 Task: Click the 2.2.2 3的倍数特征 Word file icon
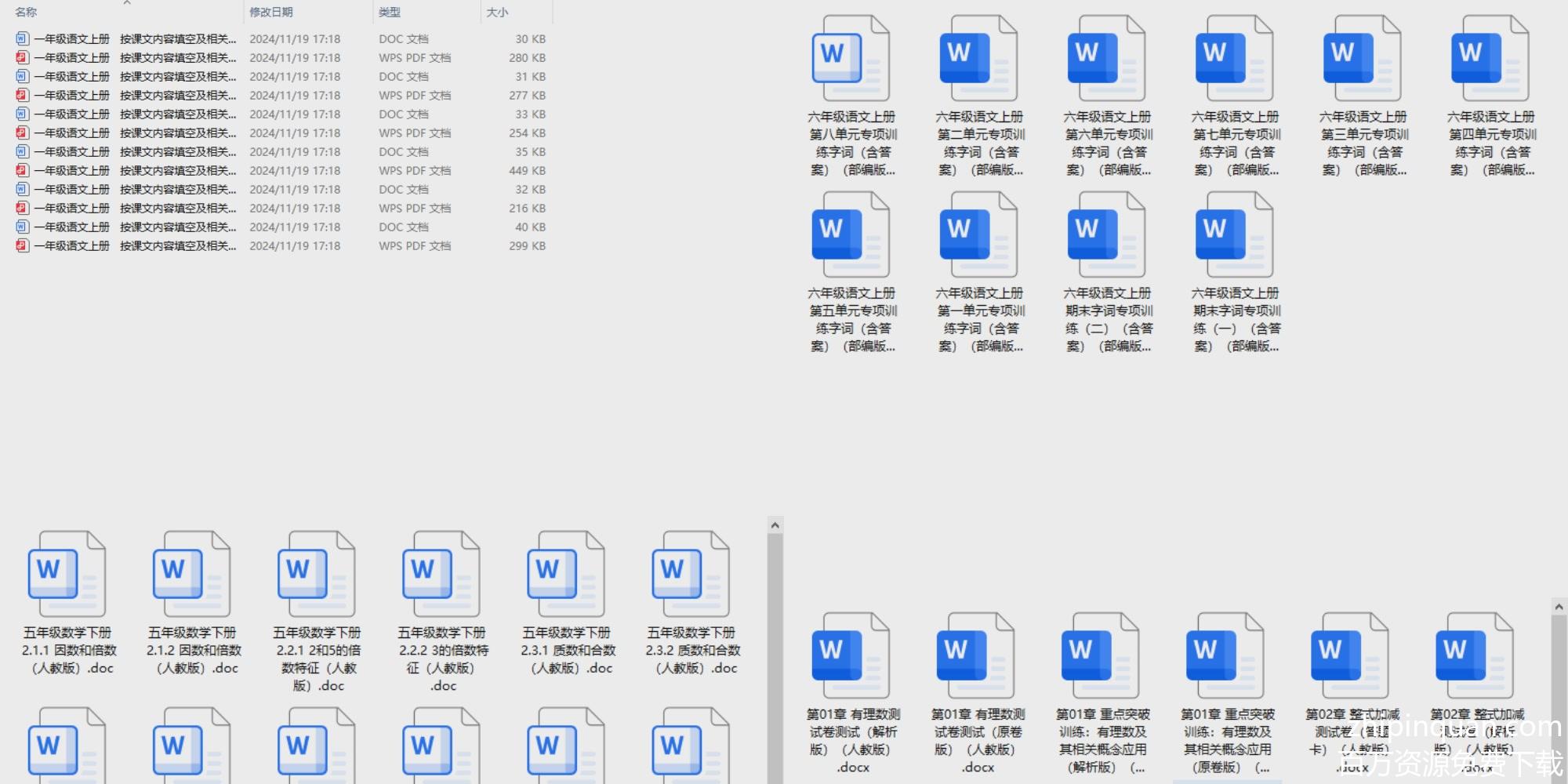(x=441, y=575)
